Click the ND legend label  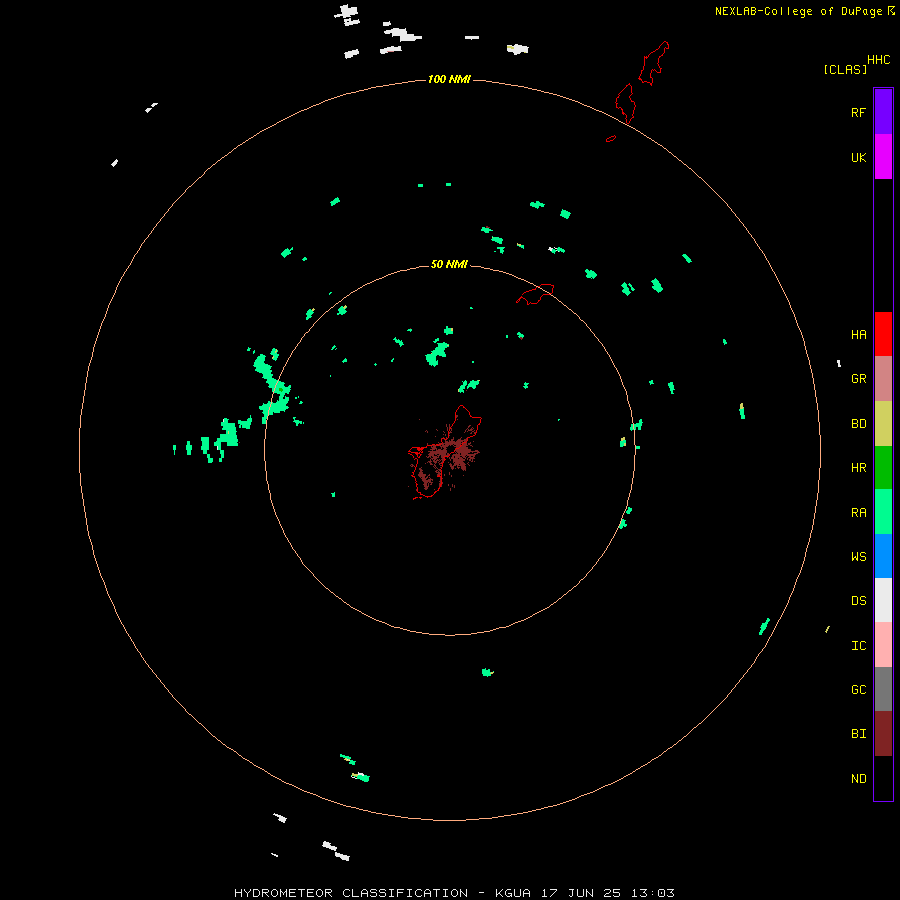pos(858,779)
